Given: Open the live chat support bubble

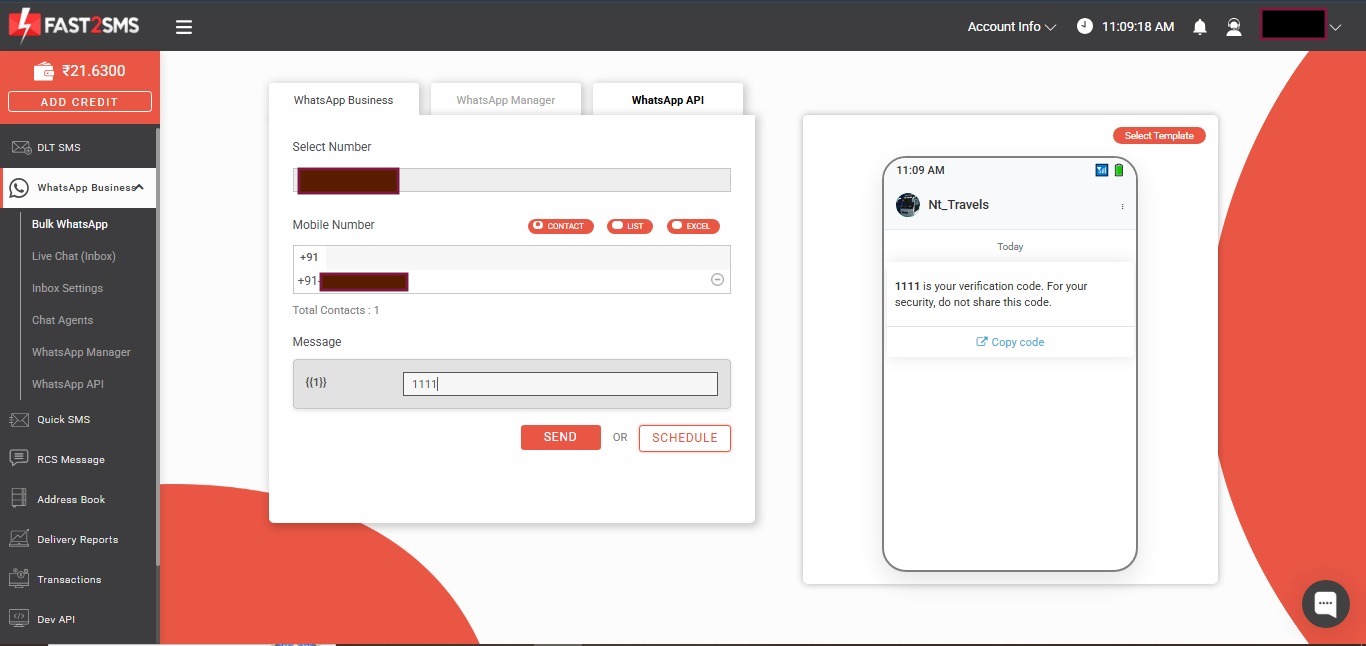Looking at the screenshot, I should (x=1326, y=603).
